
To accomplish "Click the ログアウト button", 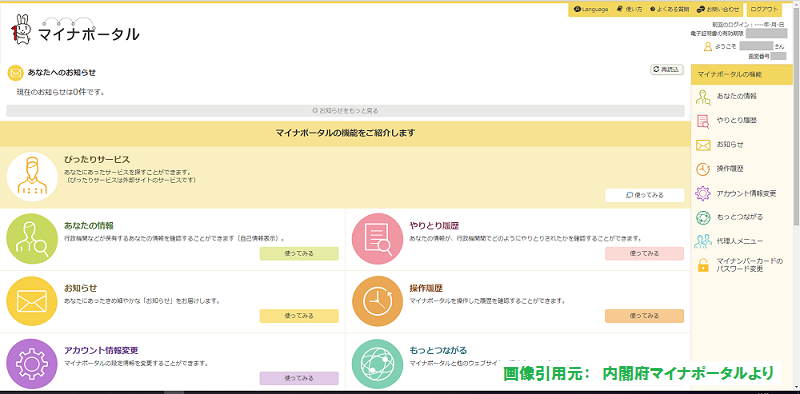I will pyautogui.click(x=764, y=10).
